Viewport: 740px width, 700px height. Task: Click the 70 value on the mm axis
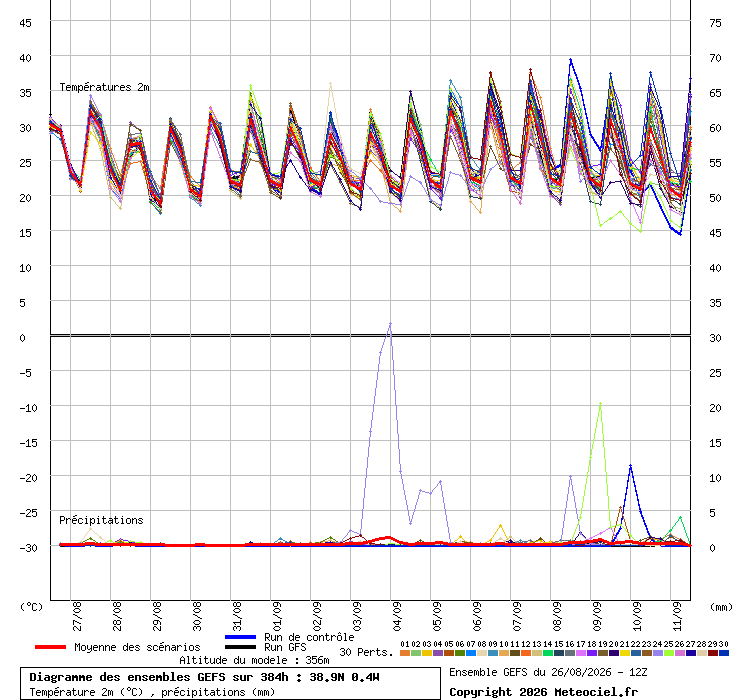[715, 58]
